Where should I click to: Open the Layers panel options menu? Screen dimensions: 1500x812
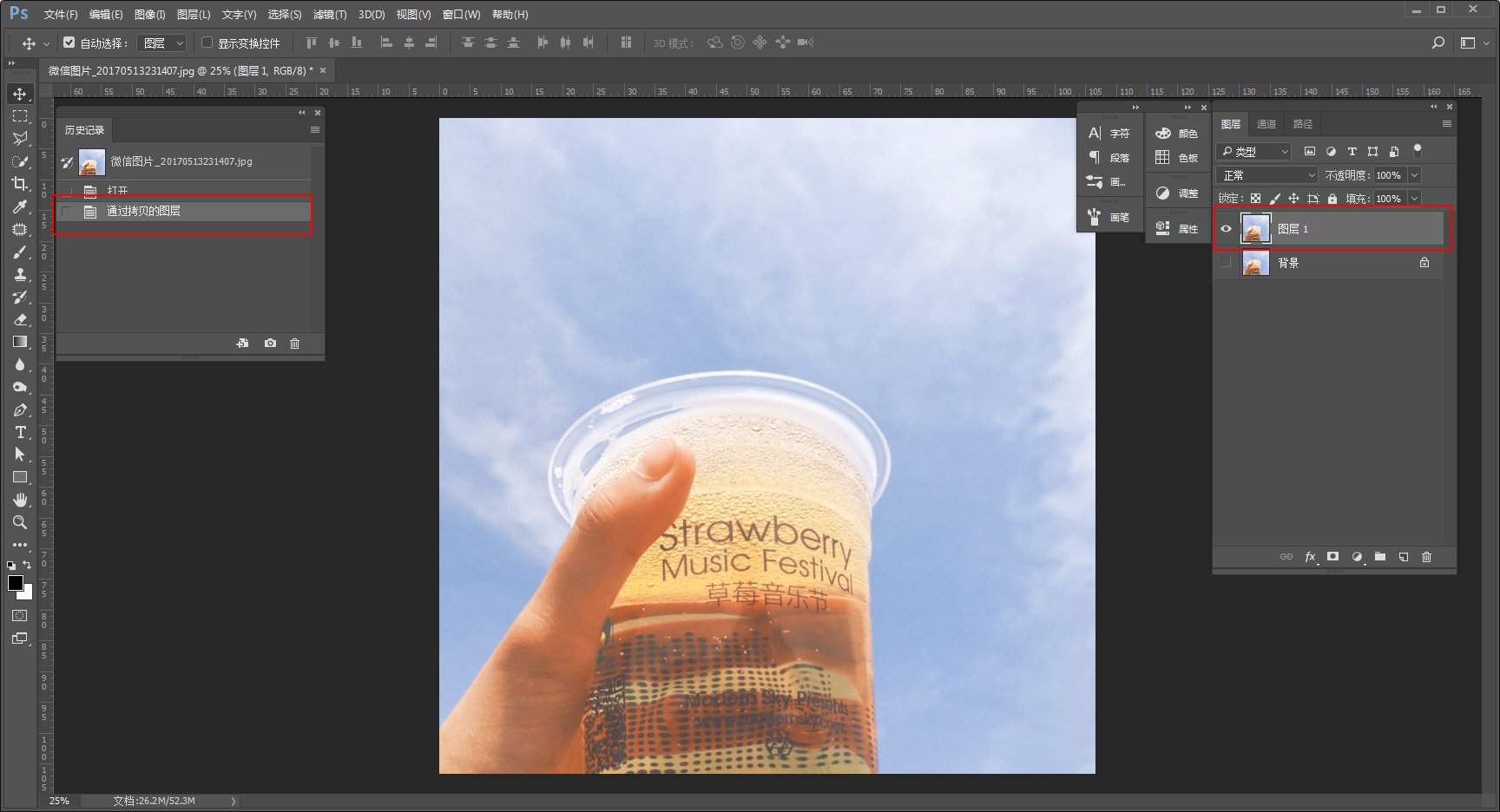[x=1447, y=124]
